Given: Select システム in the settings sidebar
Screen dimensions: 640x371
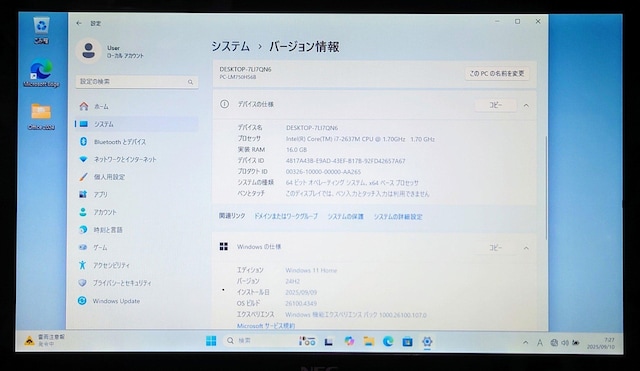Looking at the screenshot, I should [x=137, y=124].
